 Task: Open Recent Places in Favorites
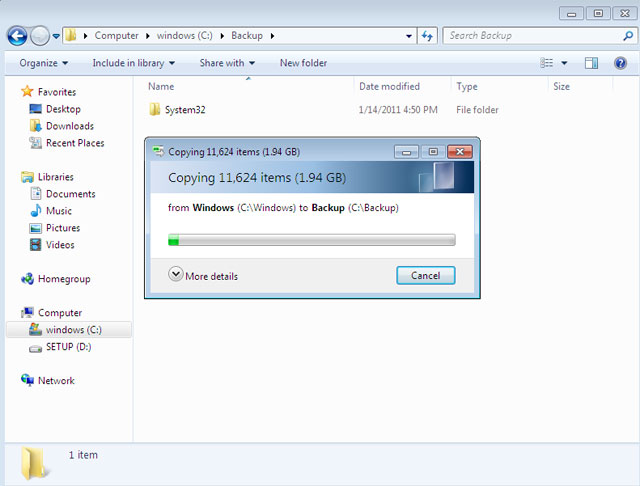[75, 143]
